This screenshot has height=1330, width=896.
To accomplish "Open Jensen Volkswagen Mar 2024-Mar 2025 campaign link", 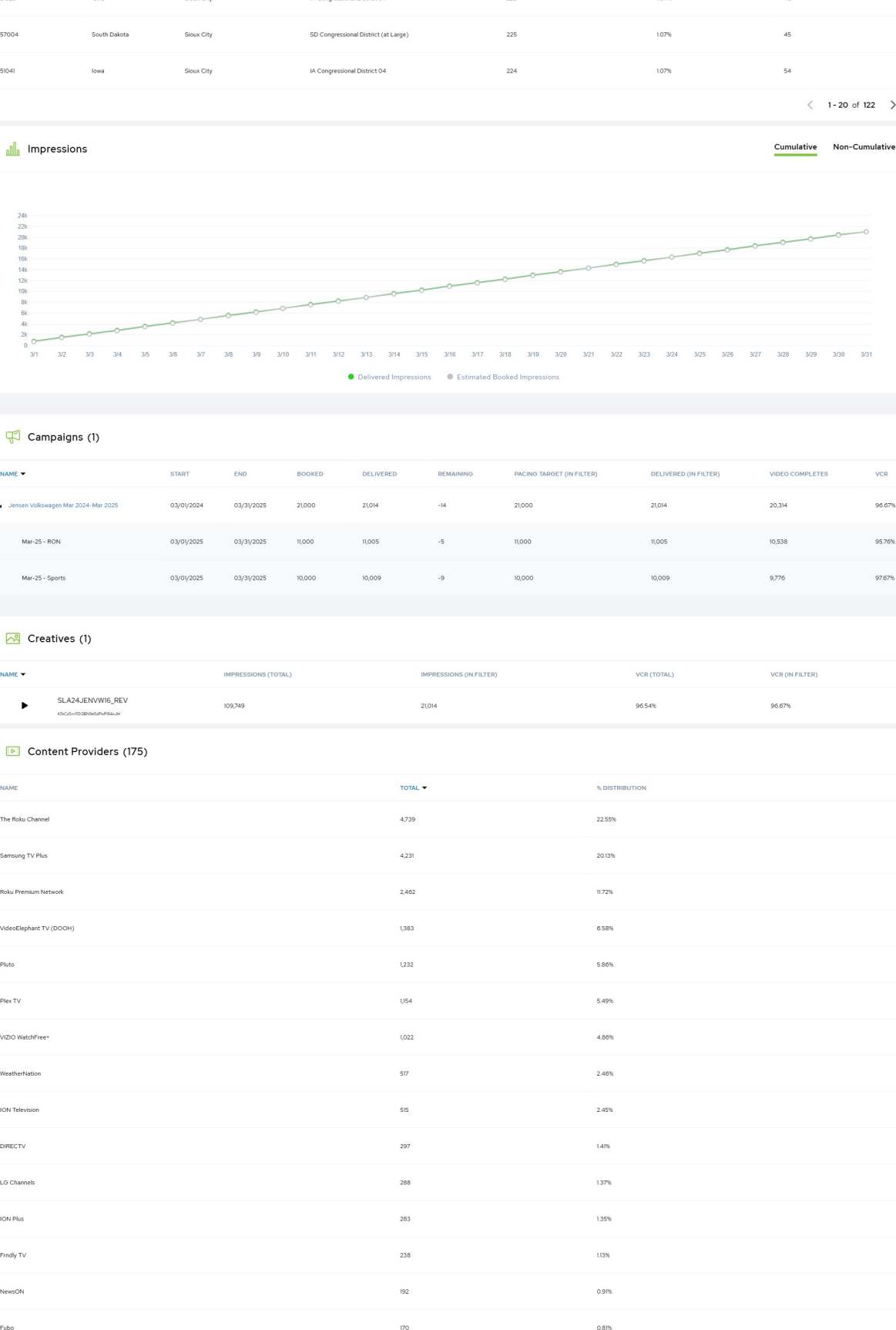I will pyautogui.click(x=63, y=505).
